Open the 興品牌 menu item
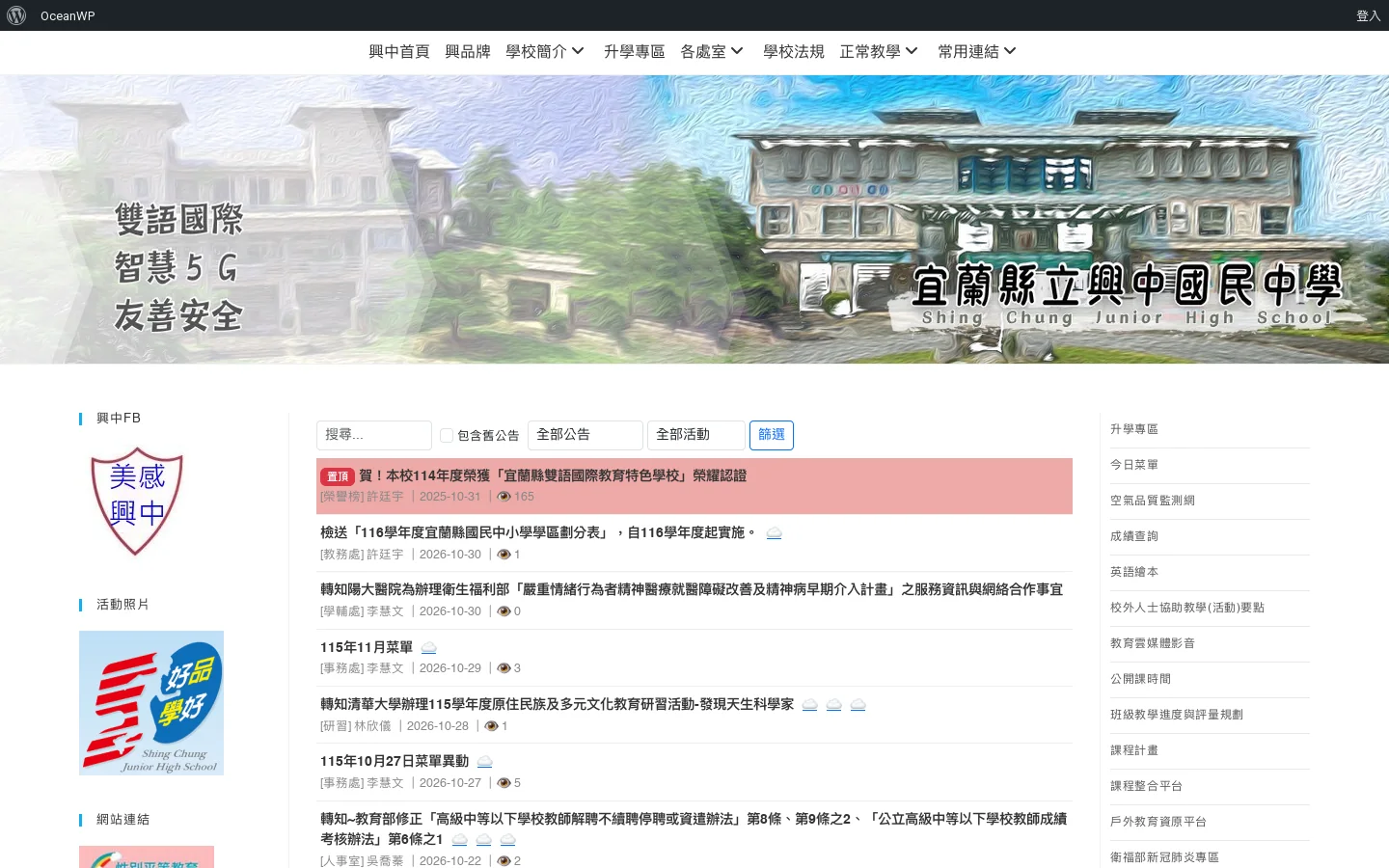Viewport: 1389px width, 868px height. tap(468, 52)
